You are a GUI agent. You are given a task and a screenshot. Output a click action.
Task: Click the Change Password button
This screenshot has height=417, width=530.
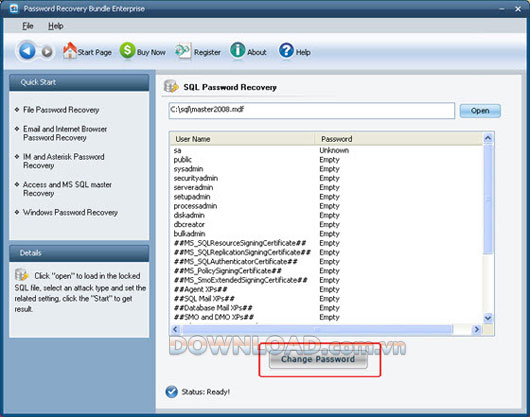coord(318,359)
